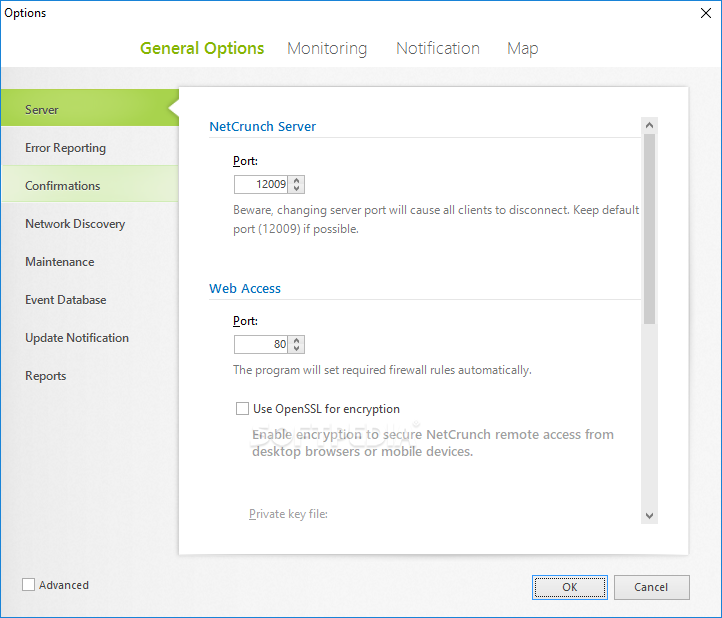This screenshot has width=722, height=618.
Task: Decrease the Web Access port value
Action: (x=297, y=348)
